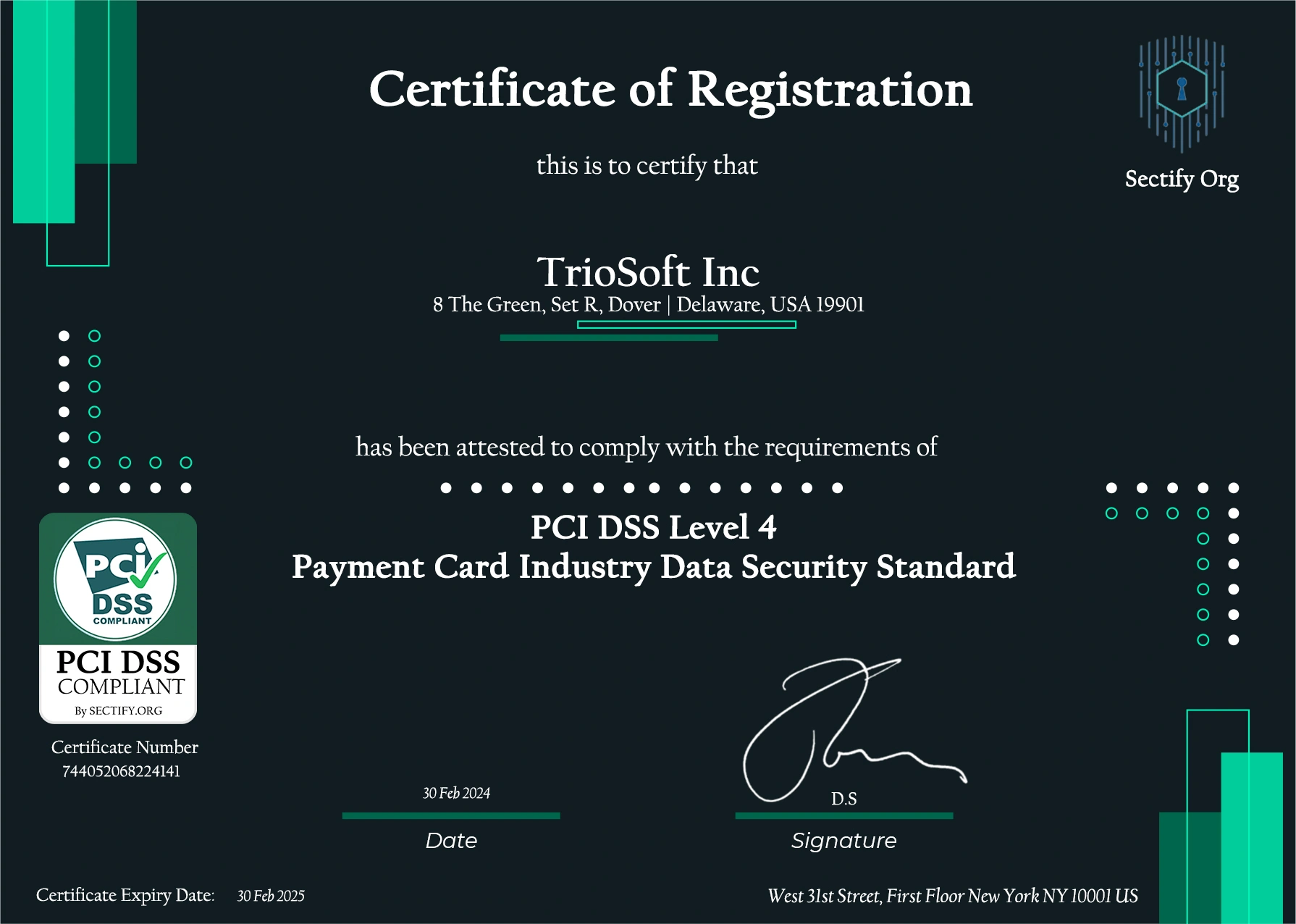Click the 'Certificate Number' label
The image size is (1296, 924).
coord(125,747)
